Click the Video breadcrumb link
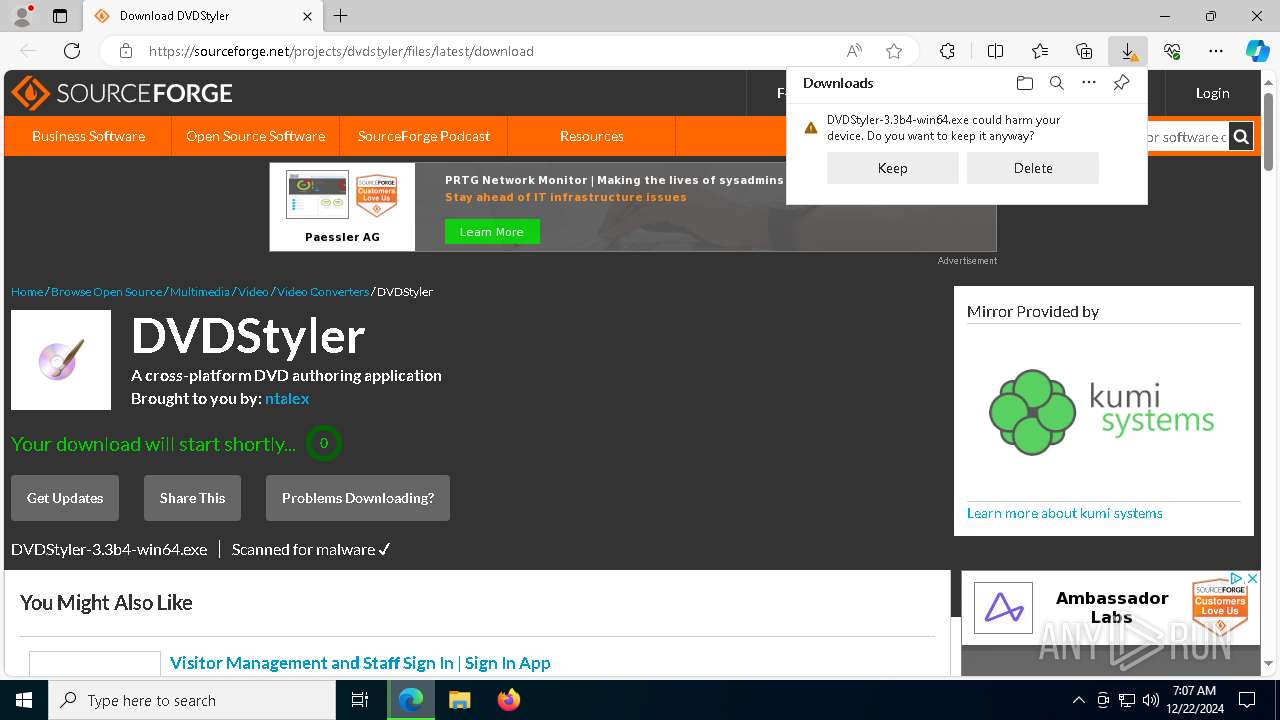Screen dimensions: 1280x720 (x=253, y=292)
